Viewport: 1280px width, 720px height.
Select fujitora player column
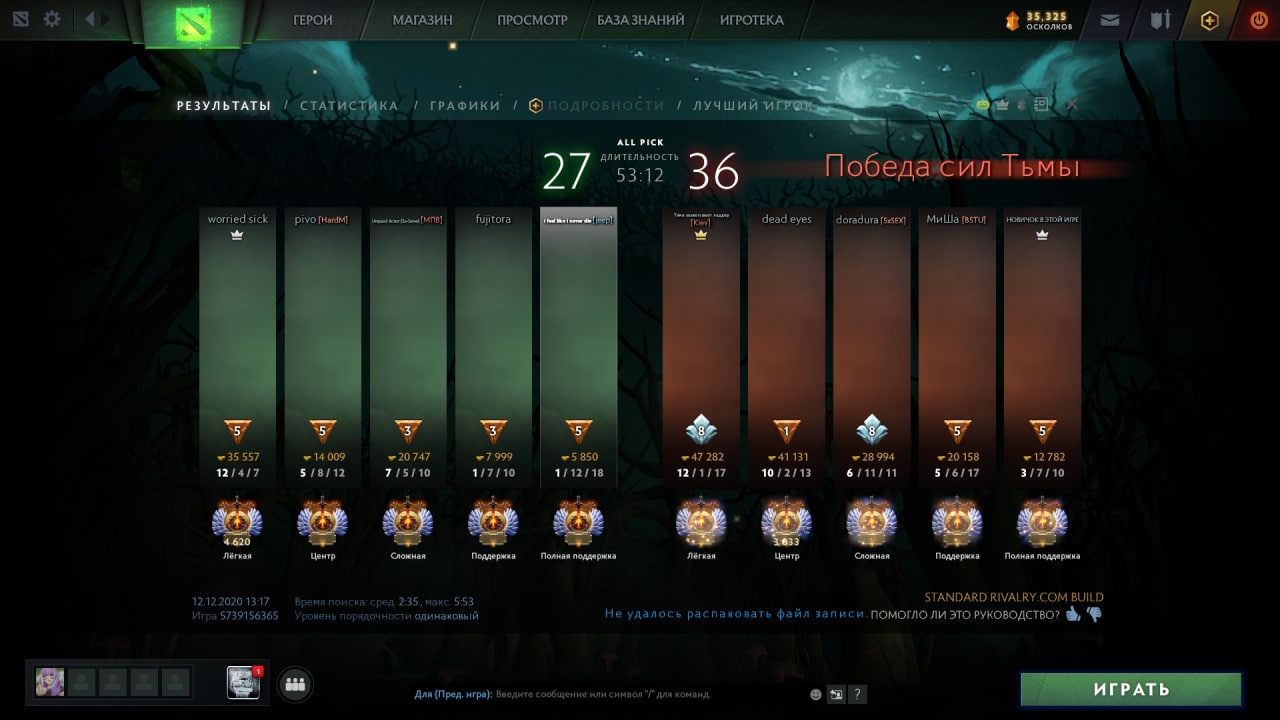tap(493, 348)
